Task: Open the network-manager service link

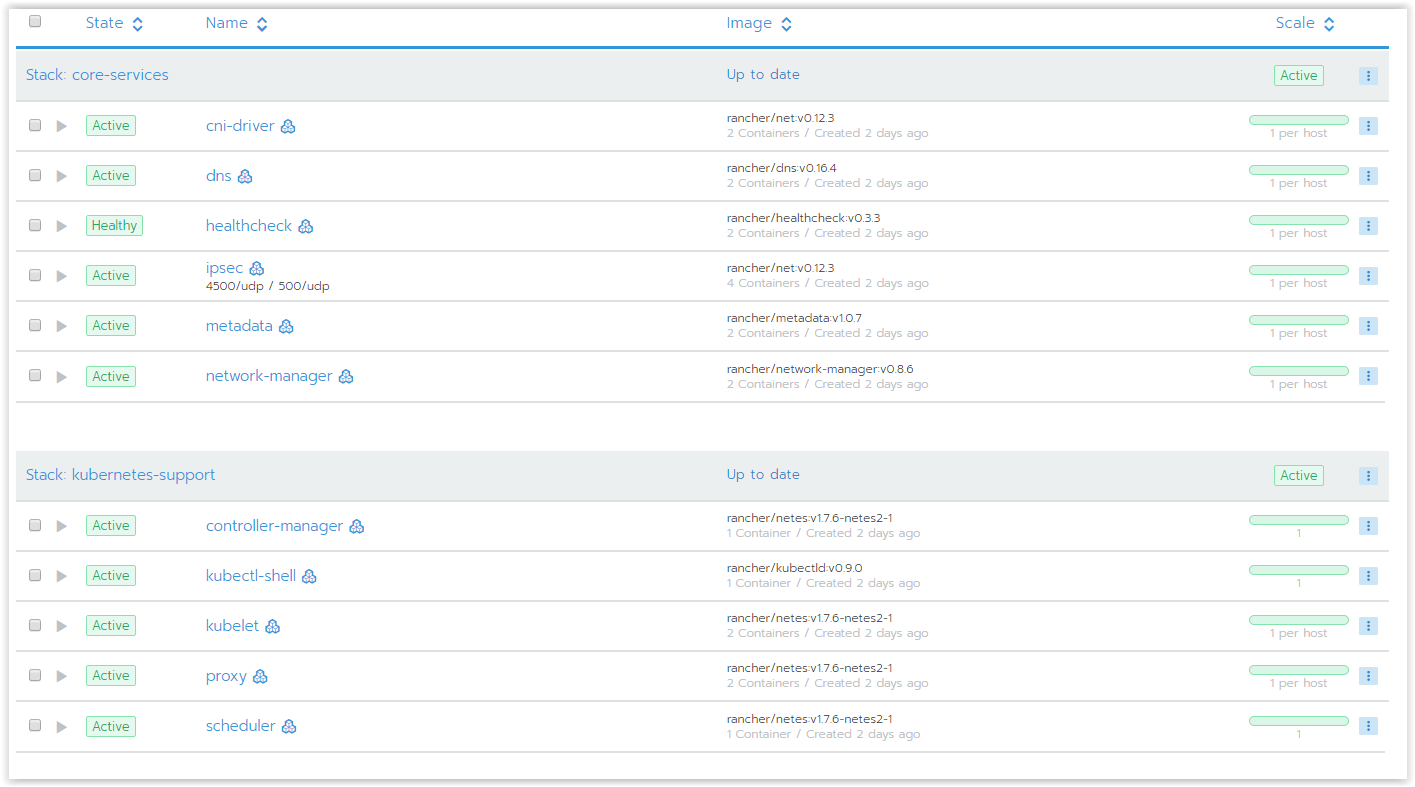Action: pyautogui.click(x=269, y=376)
